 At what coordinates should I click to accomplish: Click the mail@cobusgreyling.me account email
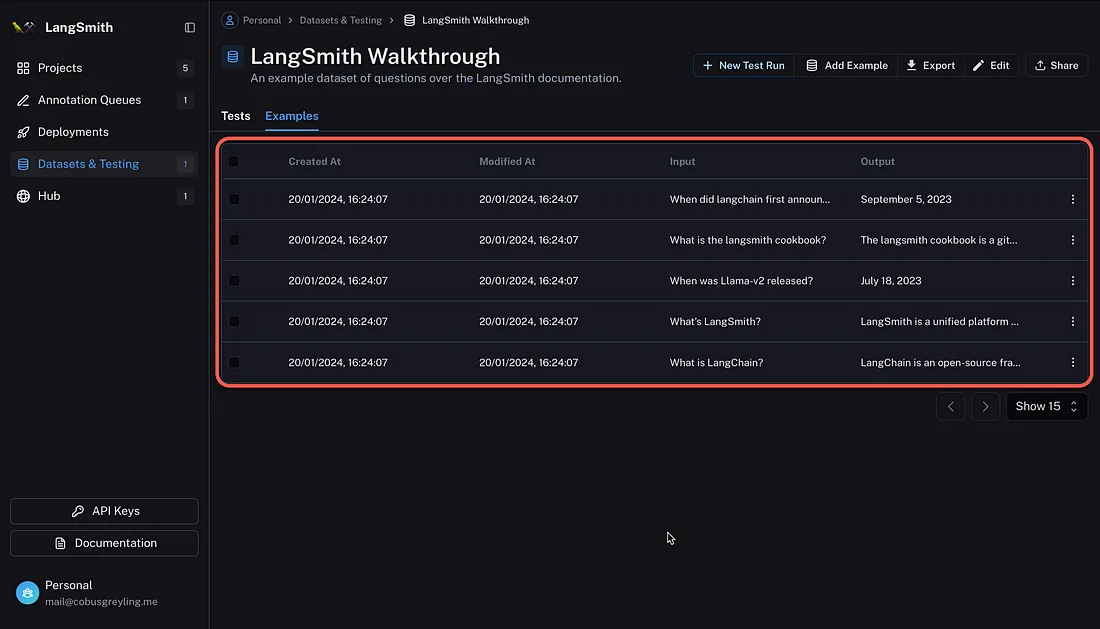(x=101, y=602)
